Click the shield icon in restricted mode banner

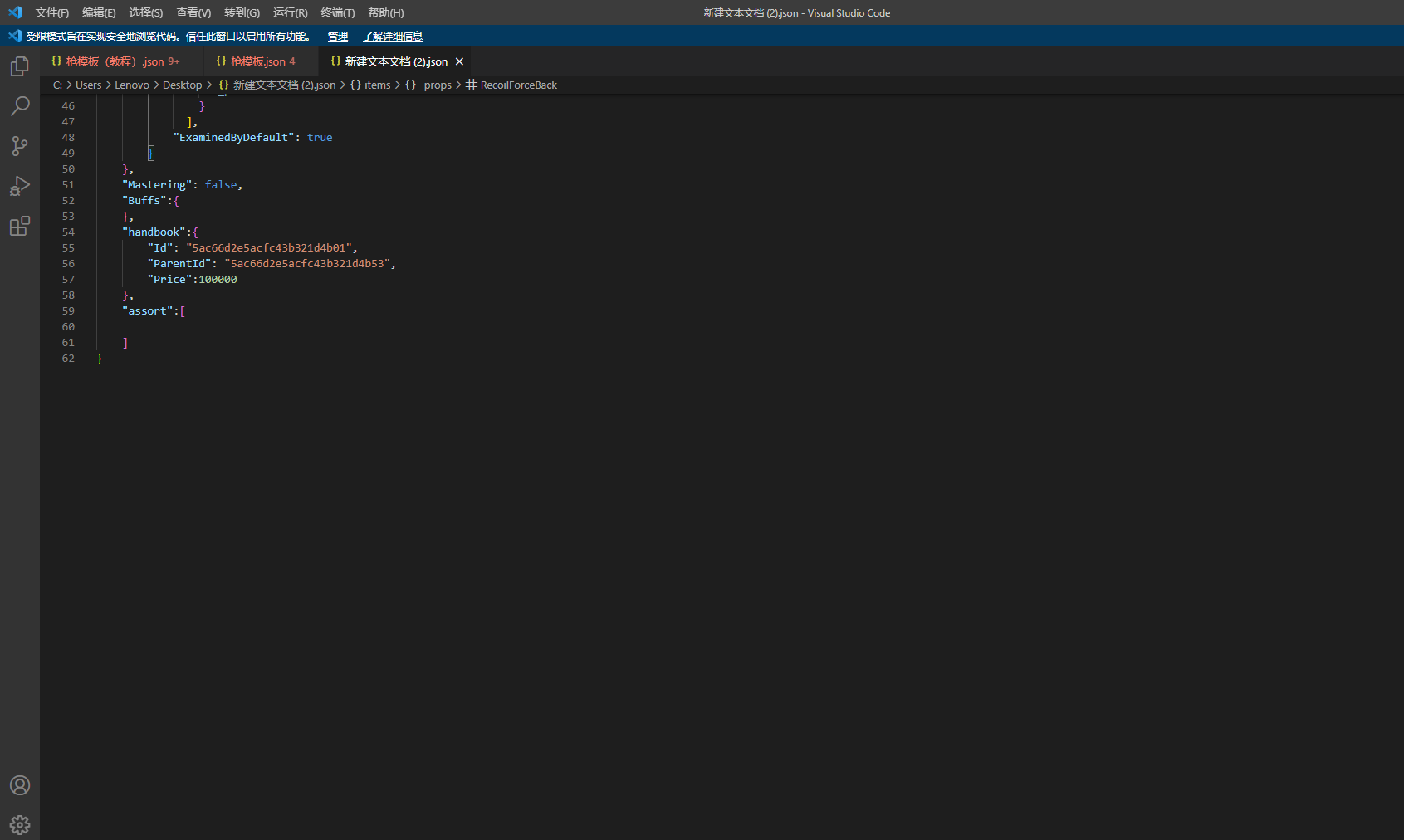tap(15, 36)
